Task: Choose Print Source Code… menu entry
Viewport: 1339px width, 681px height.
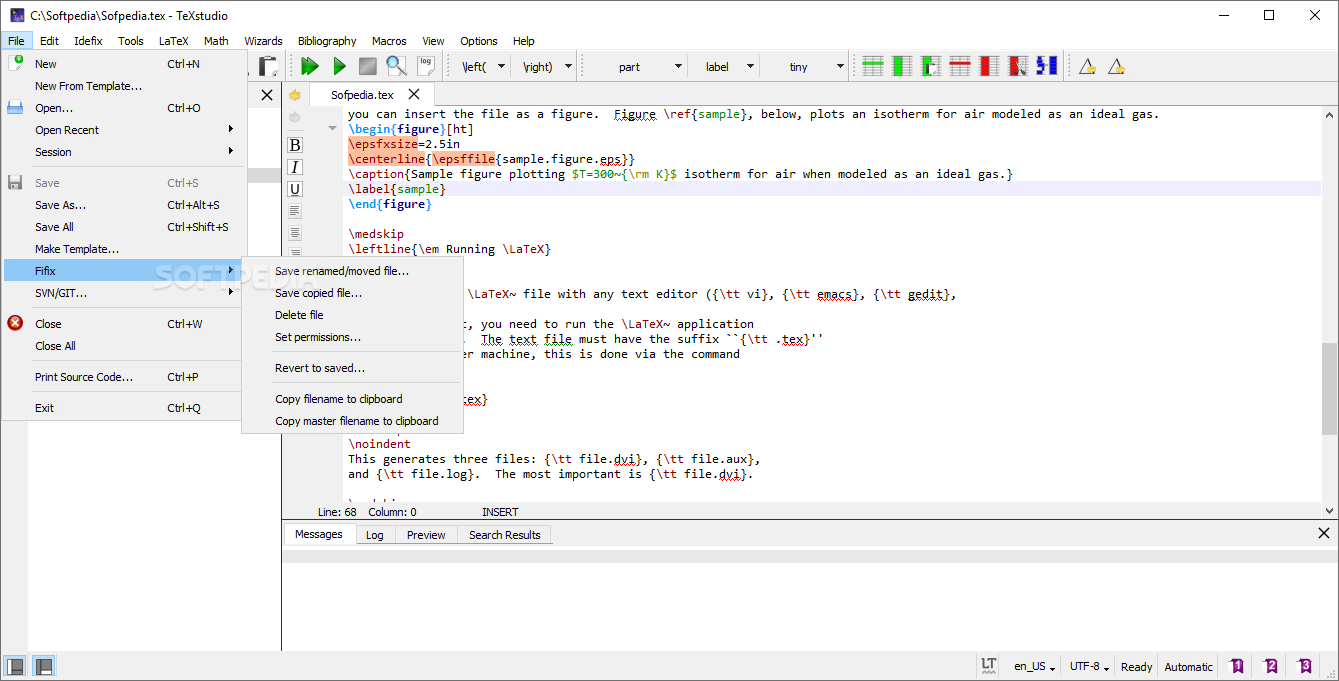Action: [123, 377]
